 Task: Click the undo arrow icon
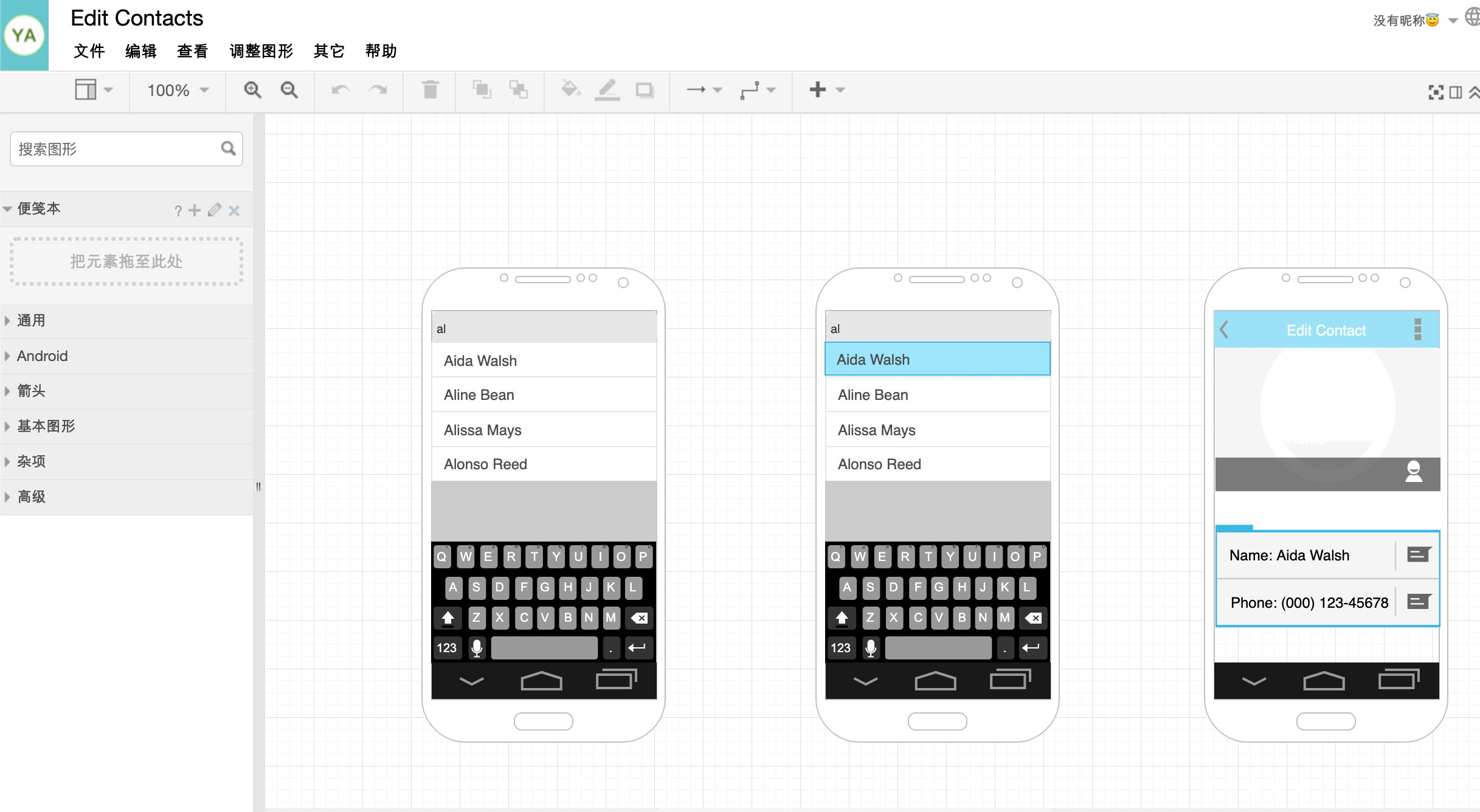tap(340, 91)
